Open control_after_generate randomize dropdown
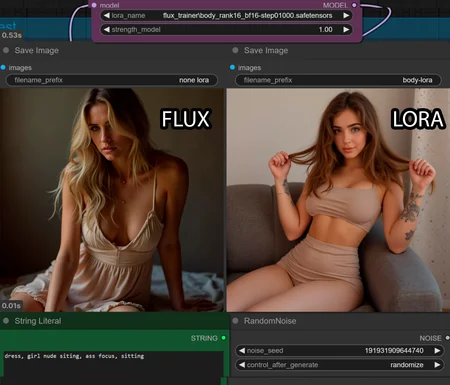The image size is (450, 385). (x=340, y=365)
